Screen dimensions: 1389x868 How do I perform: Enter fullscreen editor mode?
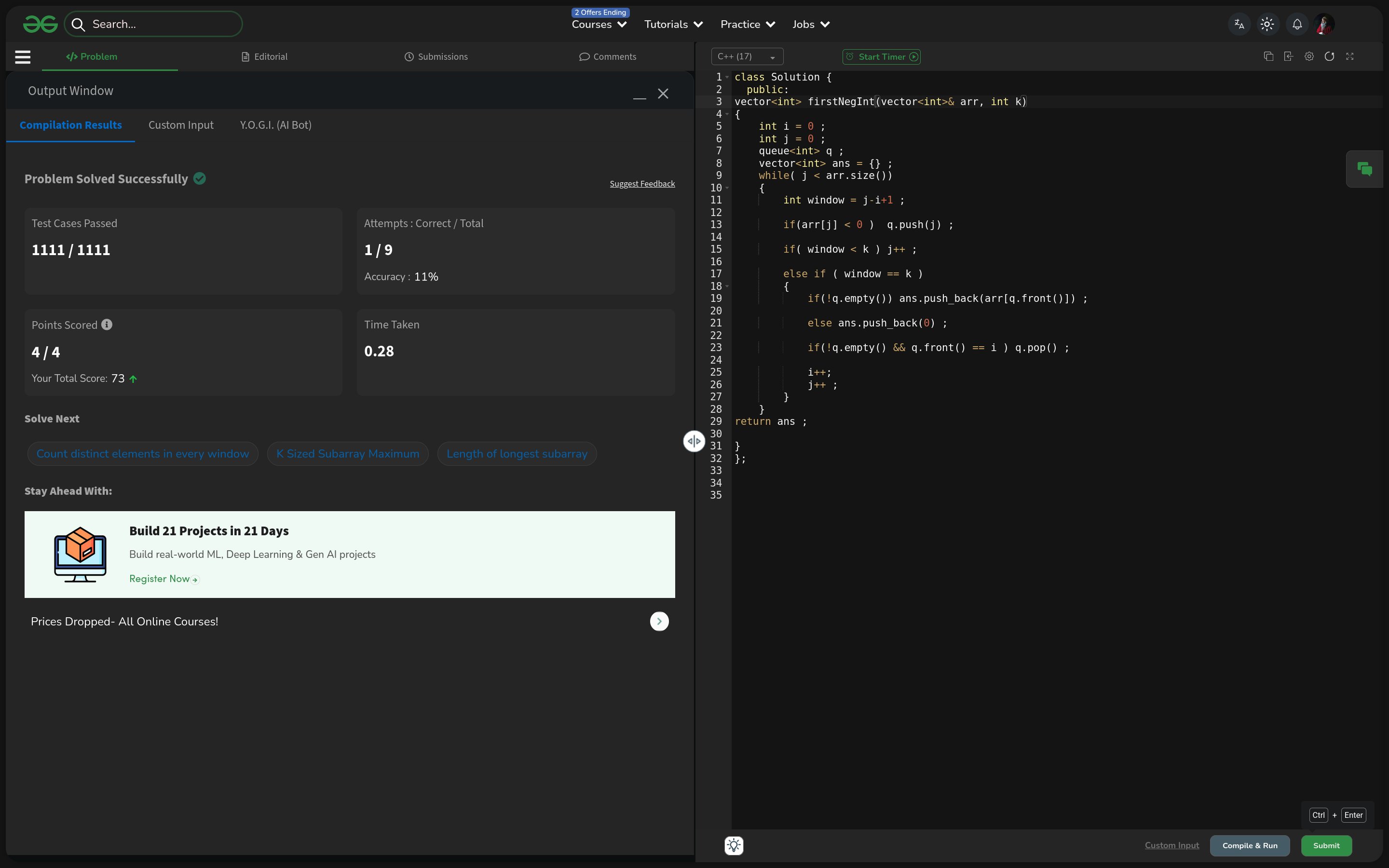[1350, 56]
